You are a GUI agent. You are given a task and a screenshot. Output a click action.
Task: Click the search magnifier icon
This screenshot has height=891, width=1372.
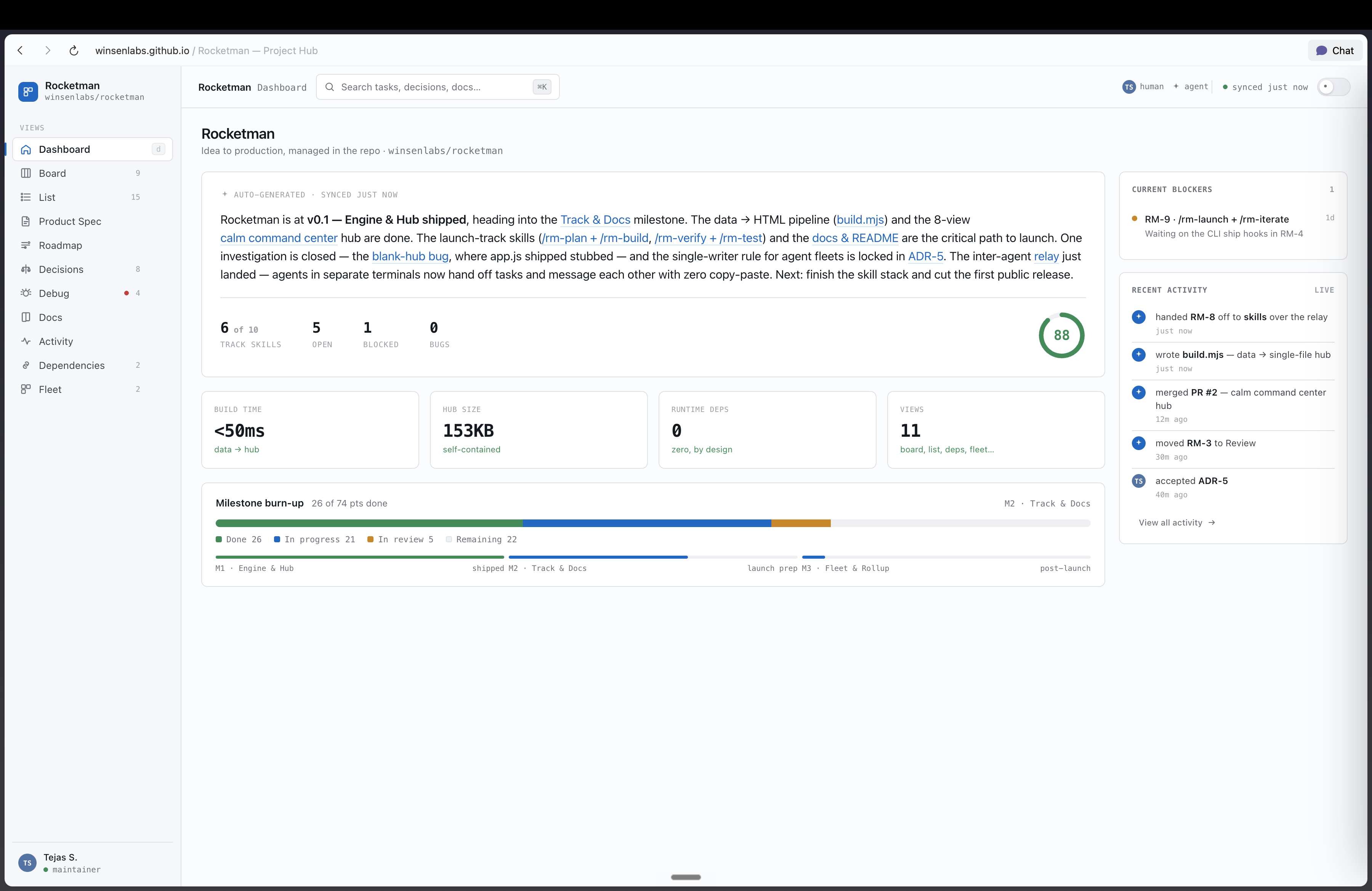click(x=330, y=87)
